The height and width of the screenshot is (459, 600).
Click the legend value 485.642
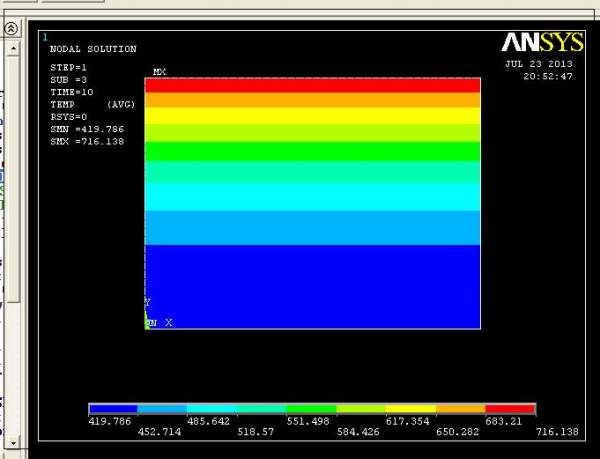point(209,421)
